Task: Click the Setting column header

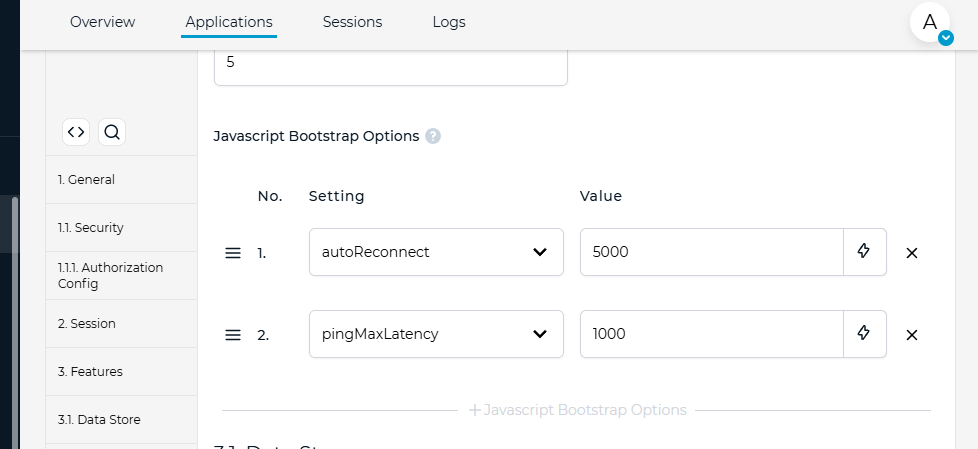Action: tap(336, 196)
